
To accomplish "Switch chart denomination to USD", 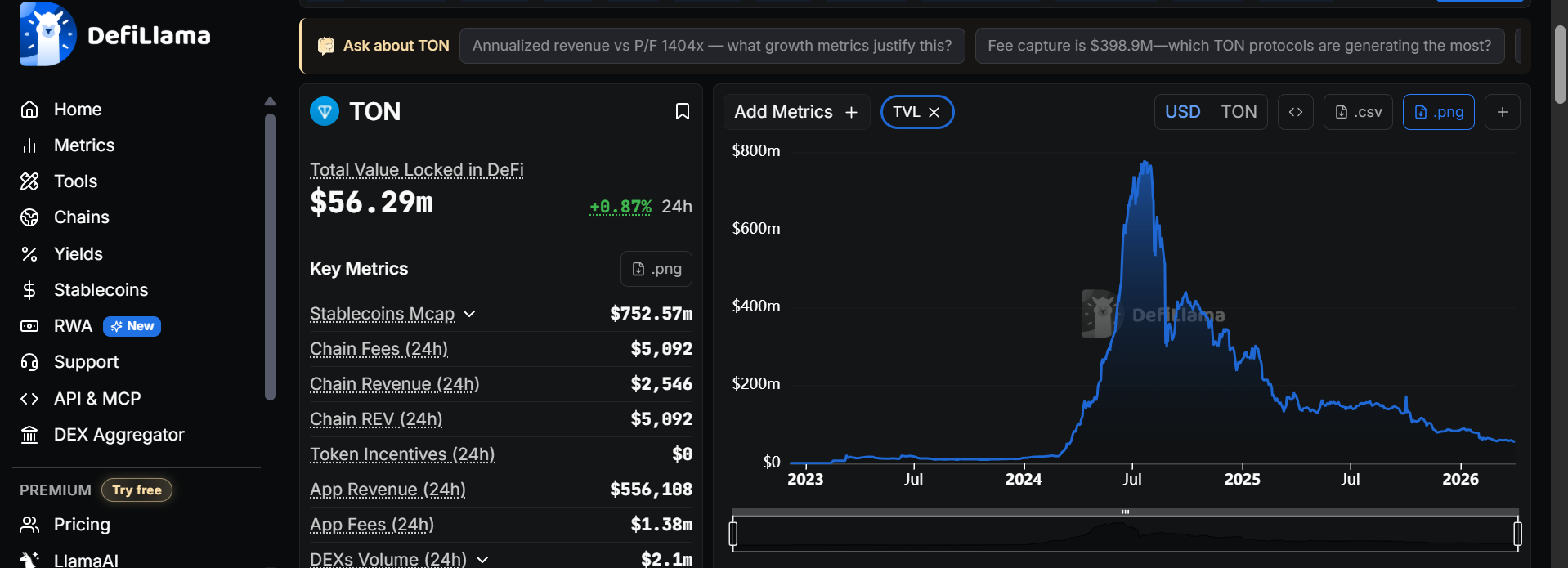I will click(x=1182, y=112).
